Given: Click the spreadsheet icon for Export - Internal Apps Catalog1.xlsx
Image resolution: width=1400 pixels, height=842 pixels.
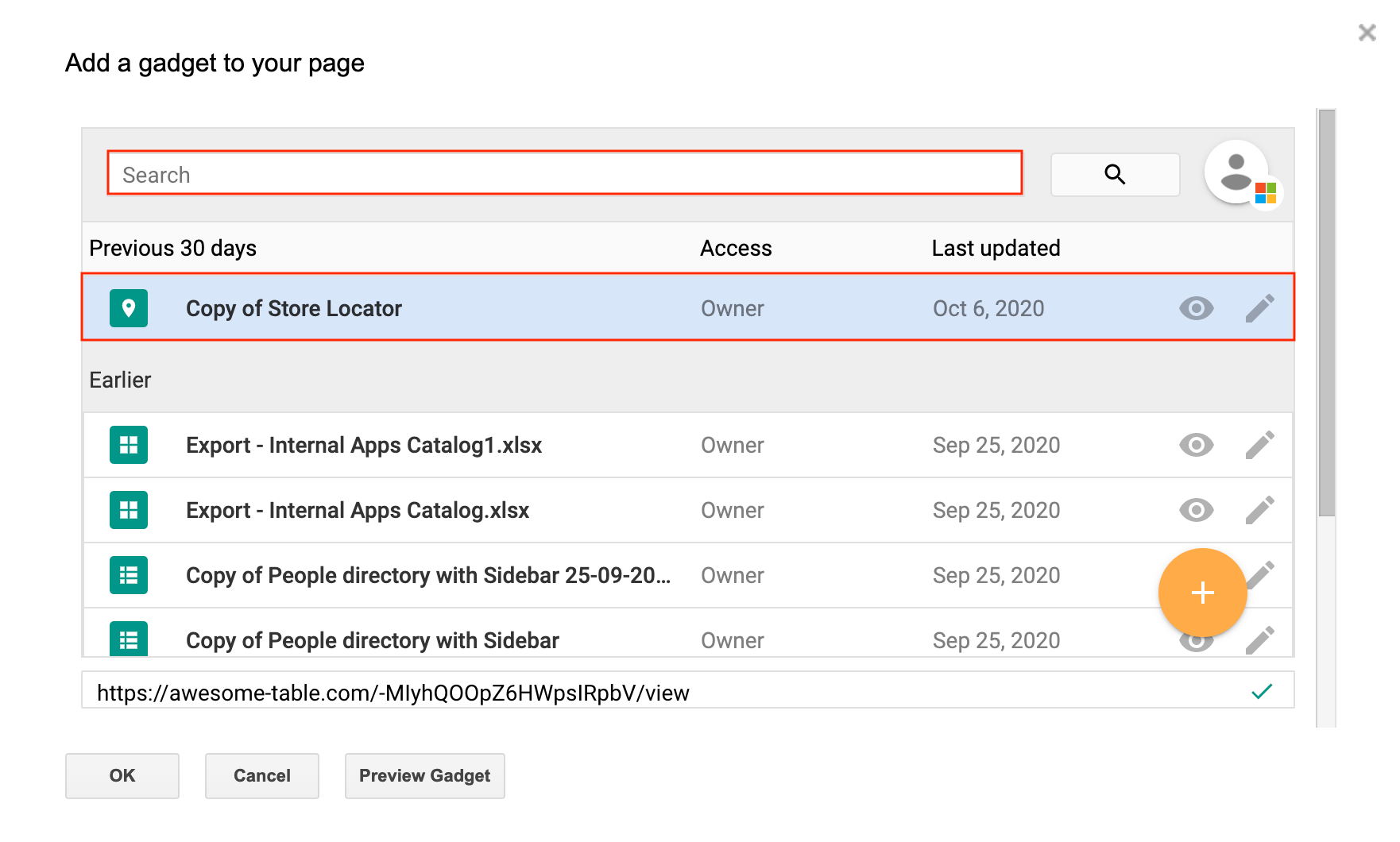Looking at the screenshot, I should coord(128,445).
